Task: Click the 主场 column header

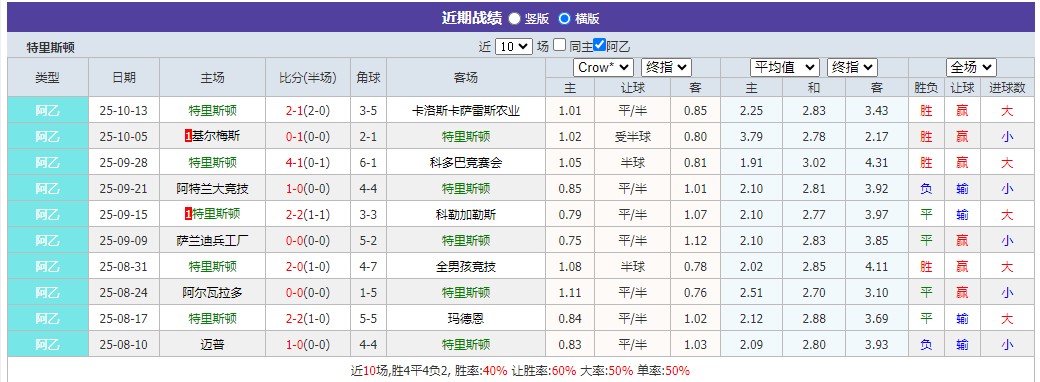Action: click(x=213, y=77)
